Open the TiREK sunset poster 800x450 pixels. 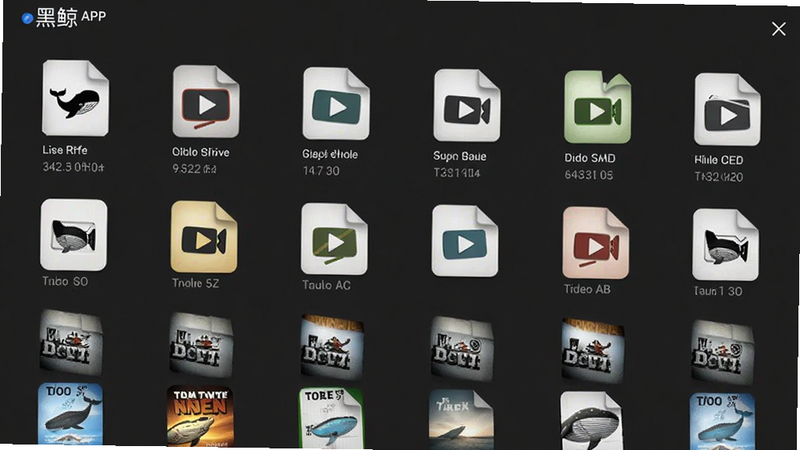pyautogui.click(x=461, y=420)
